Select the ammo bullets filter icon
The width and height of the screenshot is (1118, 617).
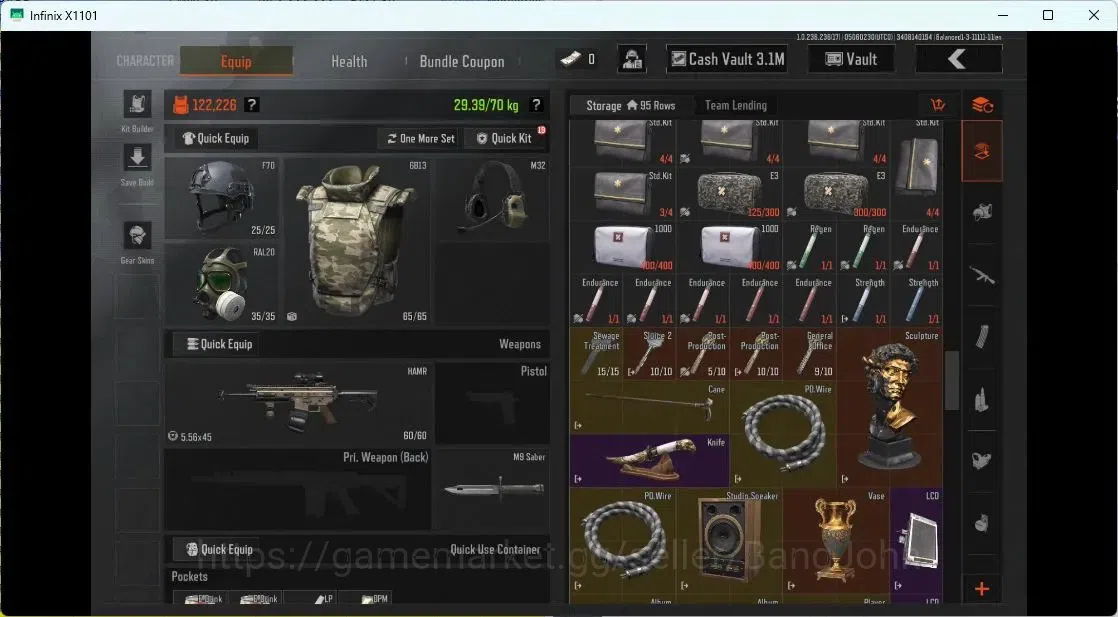982,399
